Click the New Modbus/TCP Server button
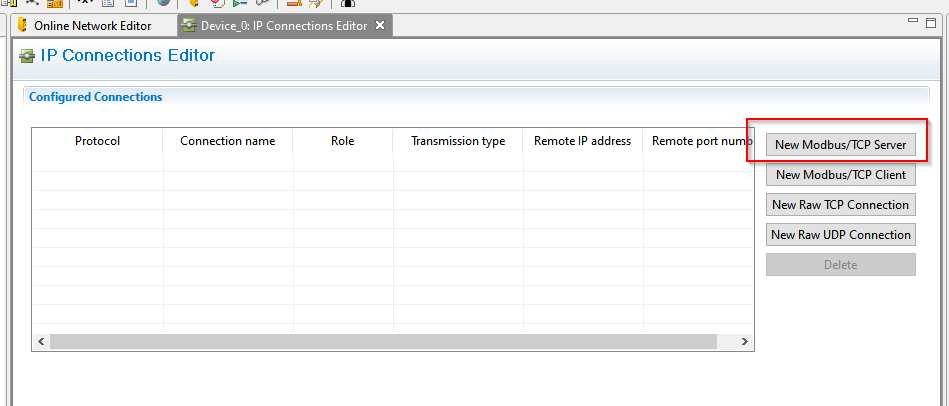Screen dimensions: 949x406 pos(841,145)
